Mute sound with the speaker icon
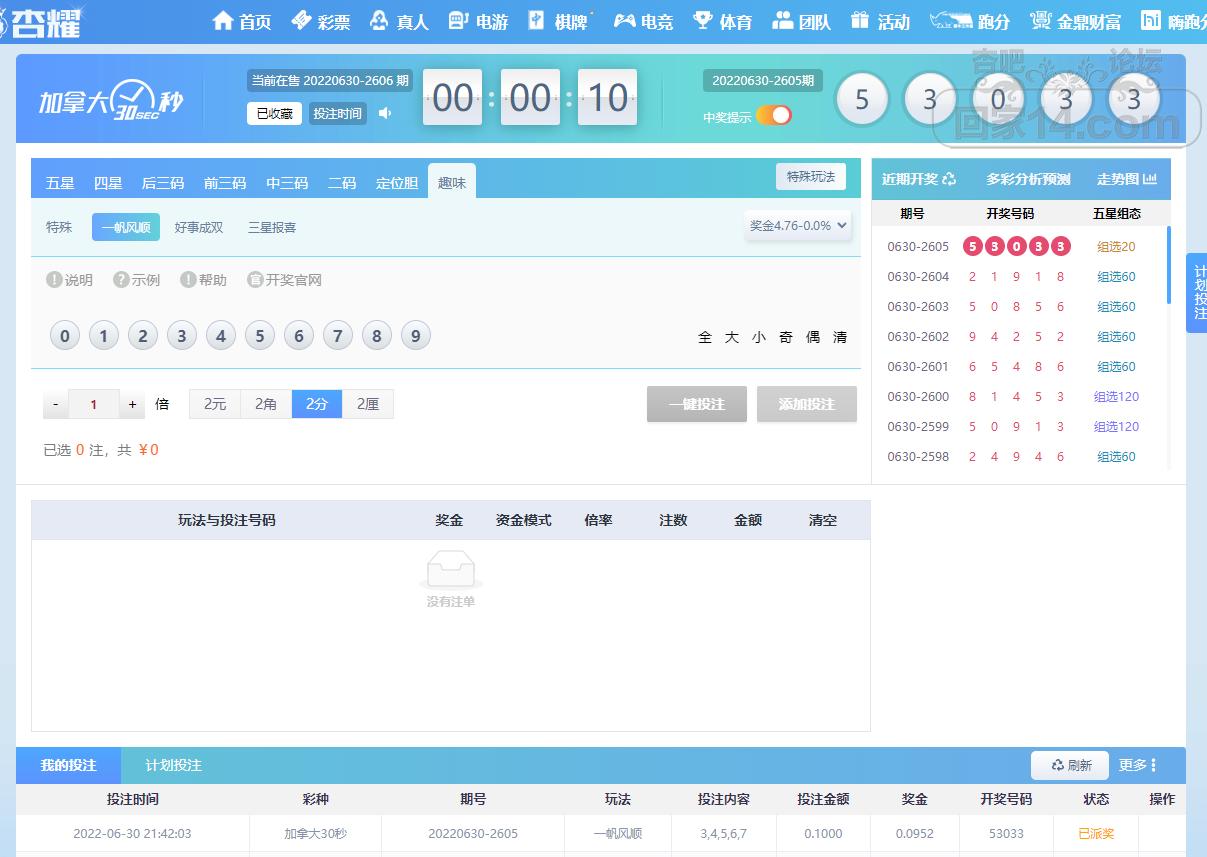 point(385,113)
